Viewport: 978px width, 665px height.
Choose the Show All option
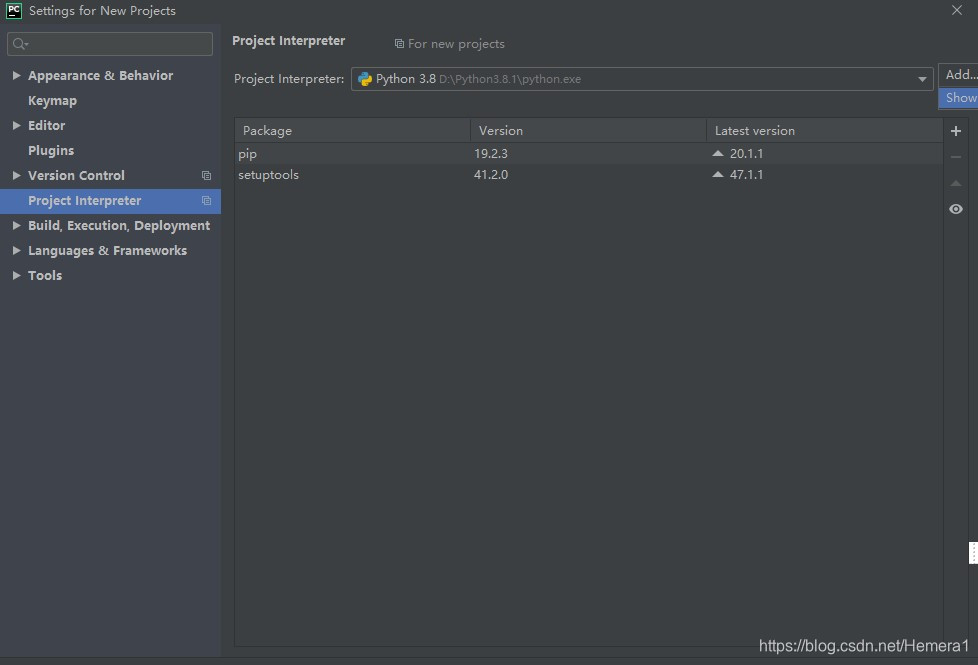959,97
